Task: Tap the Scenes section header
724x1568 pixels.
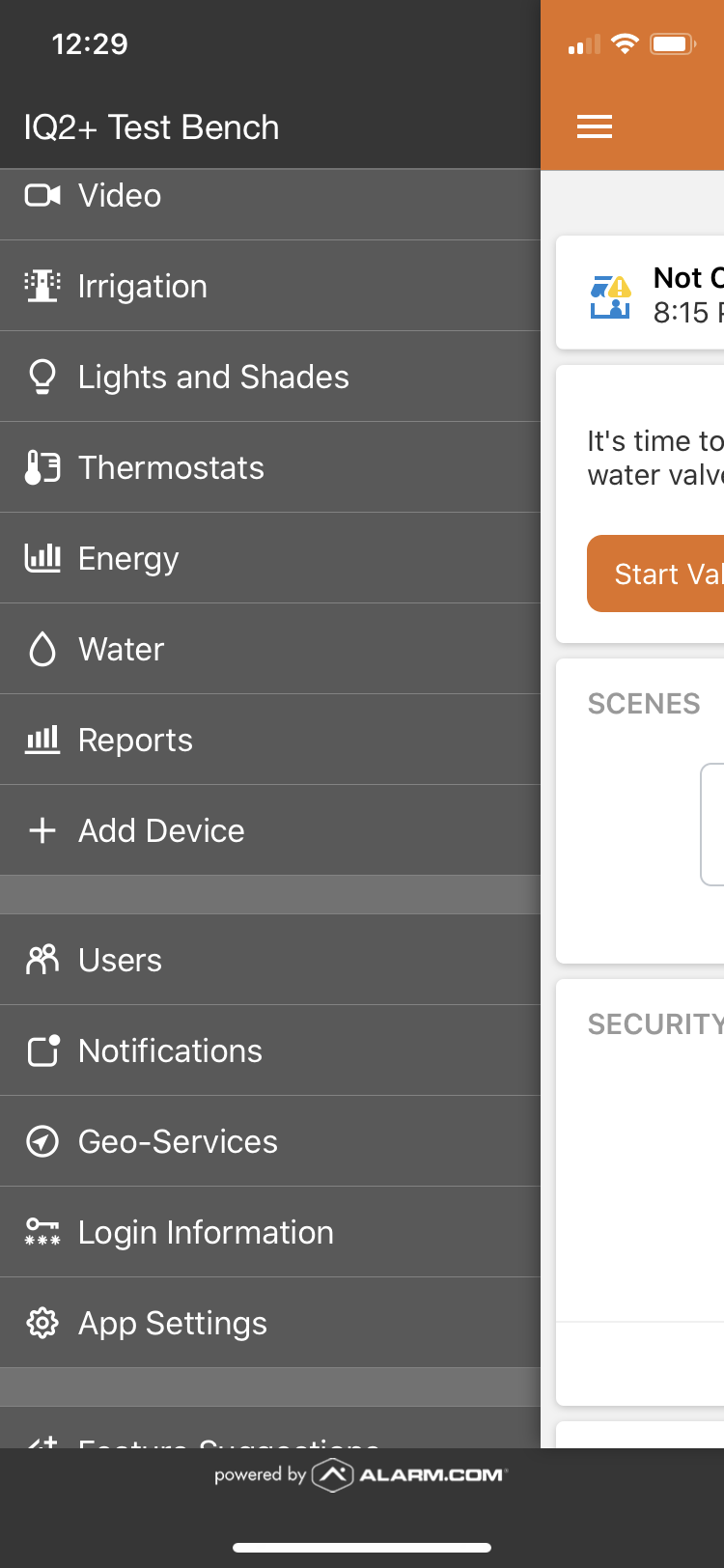Action: coord(644,704)
